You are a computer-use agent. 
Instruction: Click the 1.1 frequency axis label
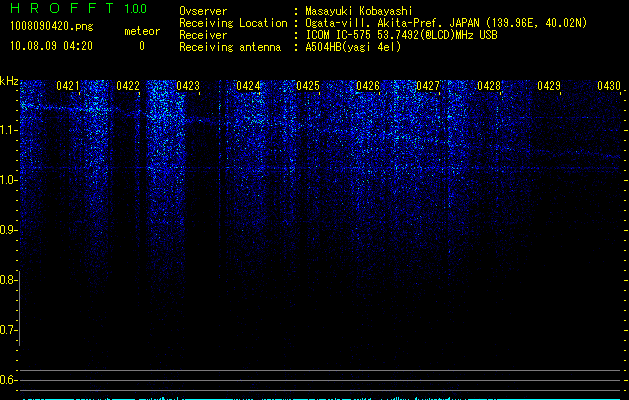tap(7, 130)
